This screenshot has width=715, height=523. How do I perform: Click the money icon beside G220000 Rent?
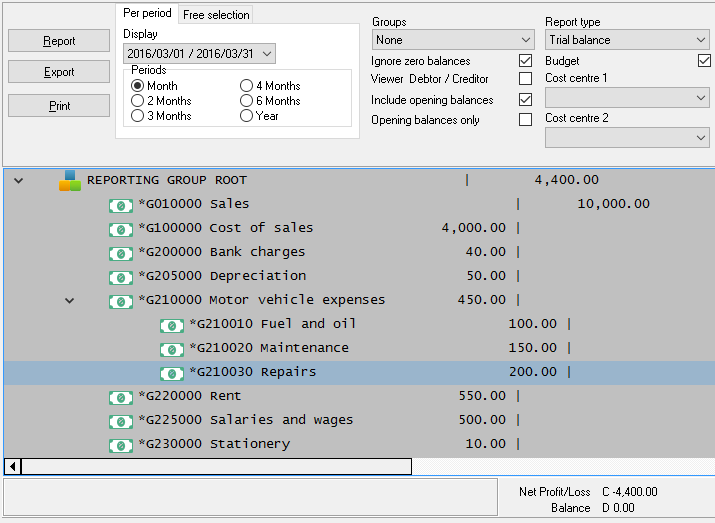point(121,397)
